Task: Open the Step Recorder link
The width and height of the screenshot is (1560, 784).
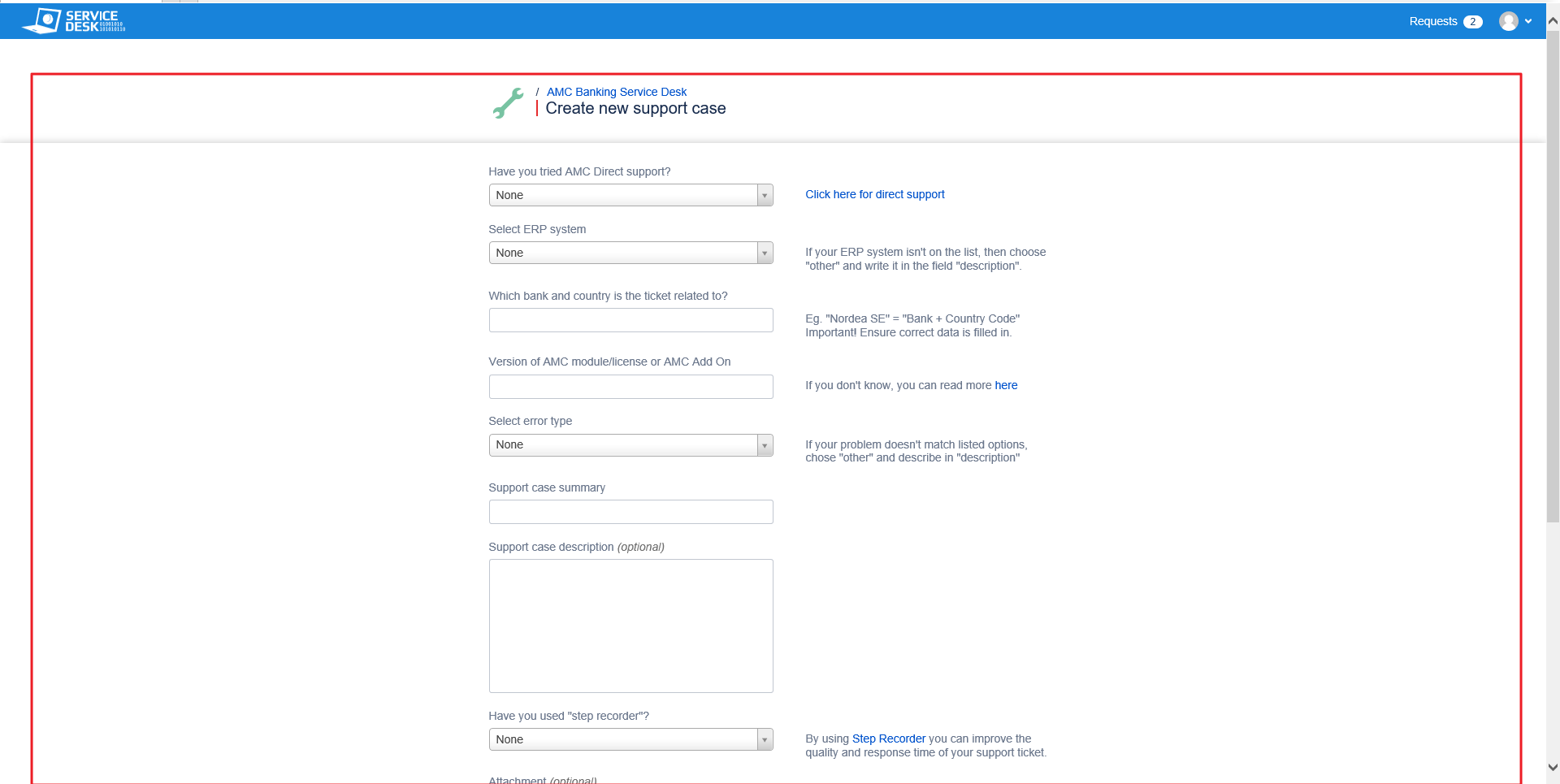Action: coord(889,739)
